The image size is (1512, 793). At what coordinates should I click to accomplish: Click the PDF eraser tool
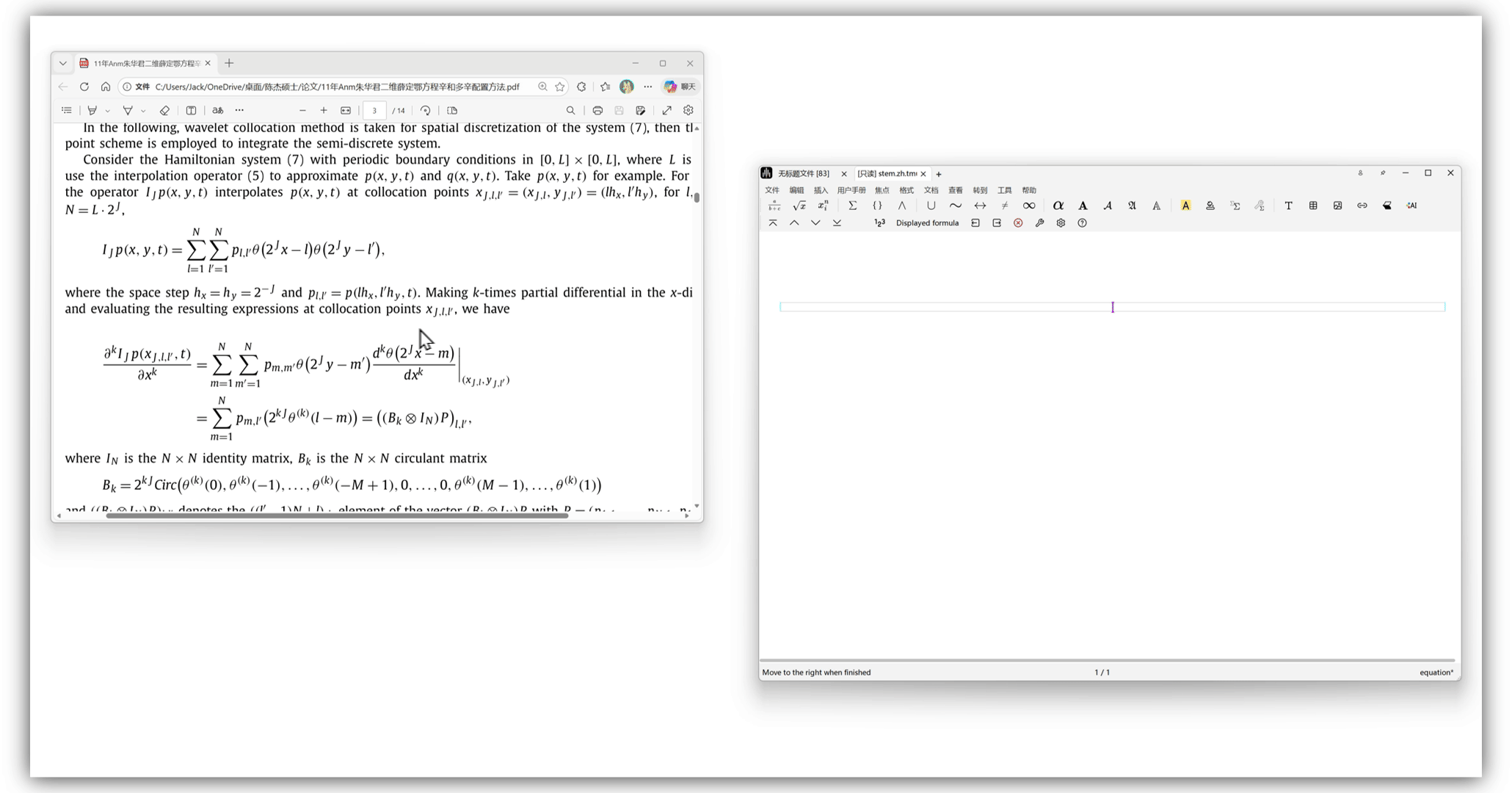pyautogui.click(x=164, y=111)
